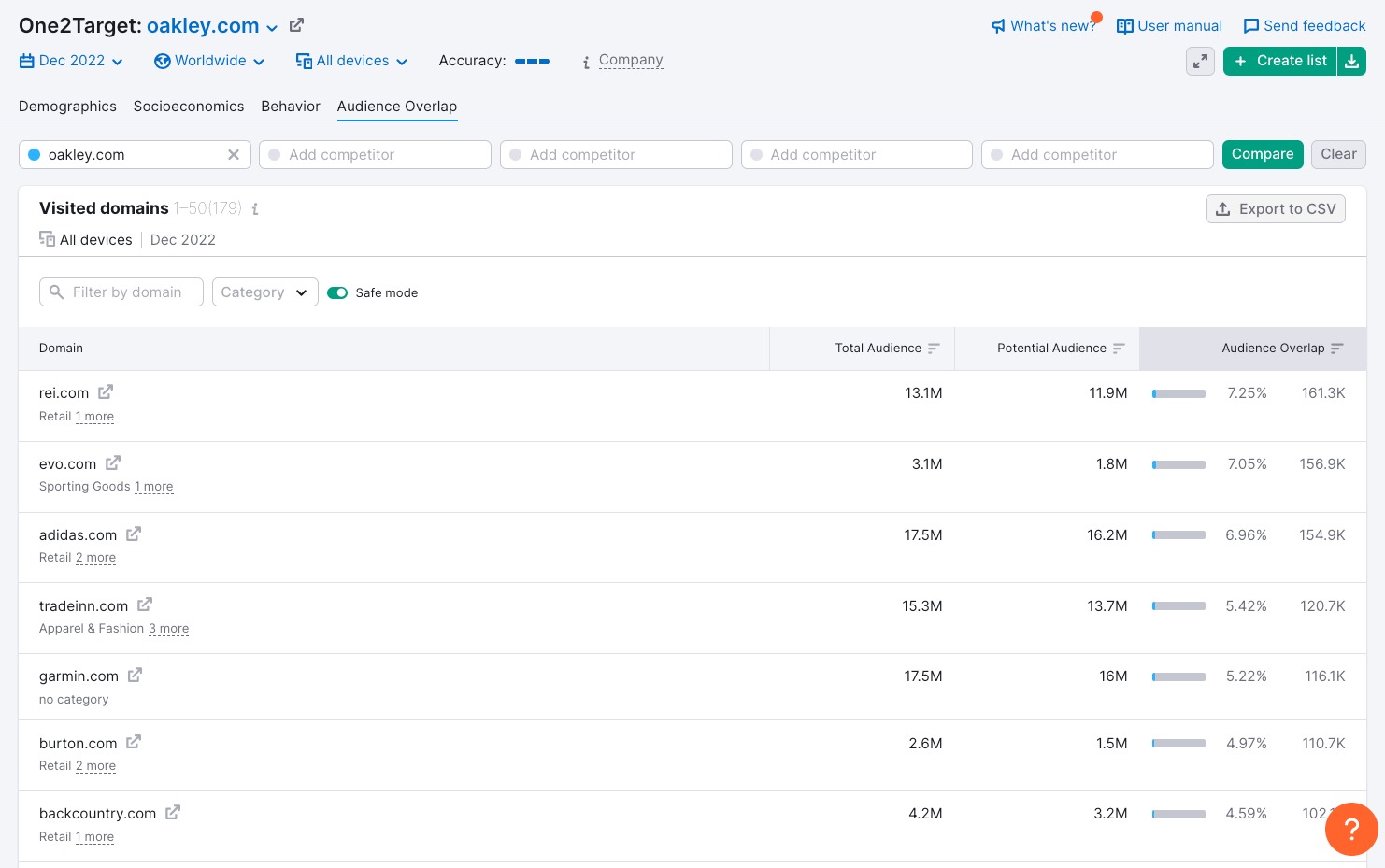This screenshot has height=868, width=1385.
Task: Click the calendar icon next to Dec 2022
Action: (27, 62)
